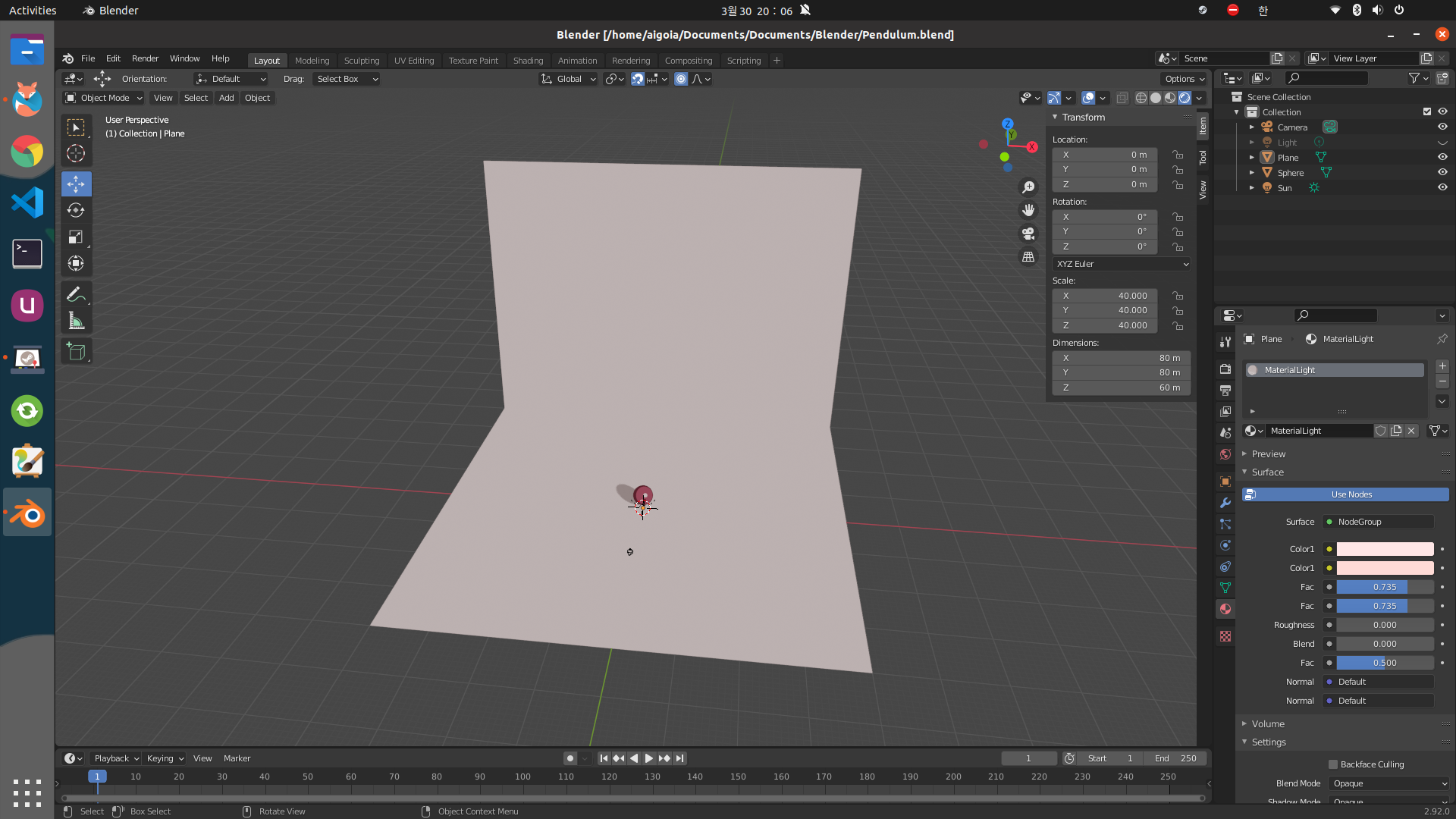Image resolution: width=1456 pixels, height=819 pixels.
Task: Open the Render menu
Action: pos(145,58)
